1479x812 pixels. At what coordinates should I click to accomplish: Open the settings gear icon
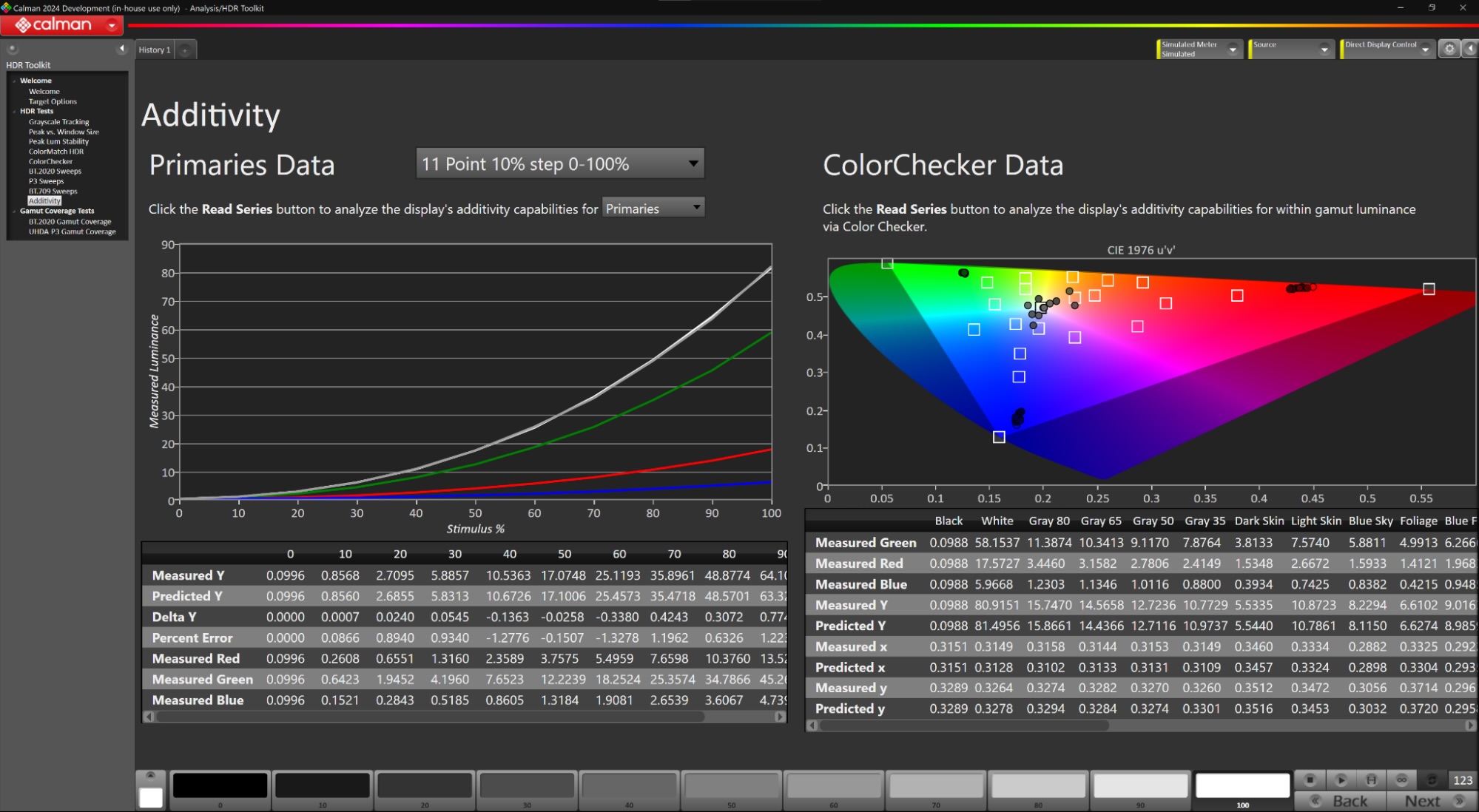1449,49
